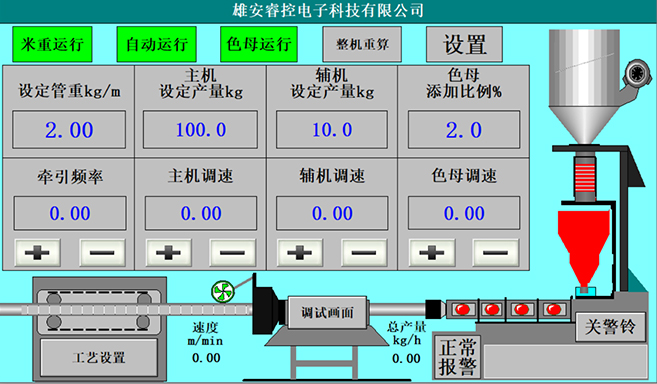This screenshot has height=384, width=657.
Task: Select the 主机设定产量 input showing 100.0
Action: tap(200, 130)
